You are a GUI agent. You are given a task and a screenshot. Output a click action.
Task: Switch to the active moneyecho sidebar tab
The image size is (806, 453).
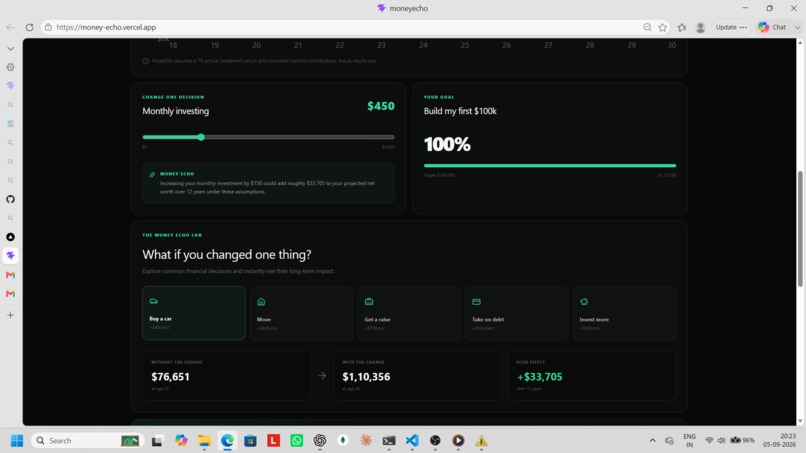(x=10, y=256)
